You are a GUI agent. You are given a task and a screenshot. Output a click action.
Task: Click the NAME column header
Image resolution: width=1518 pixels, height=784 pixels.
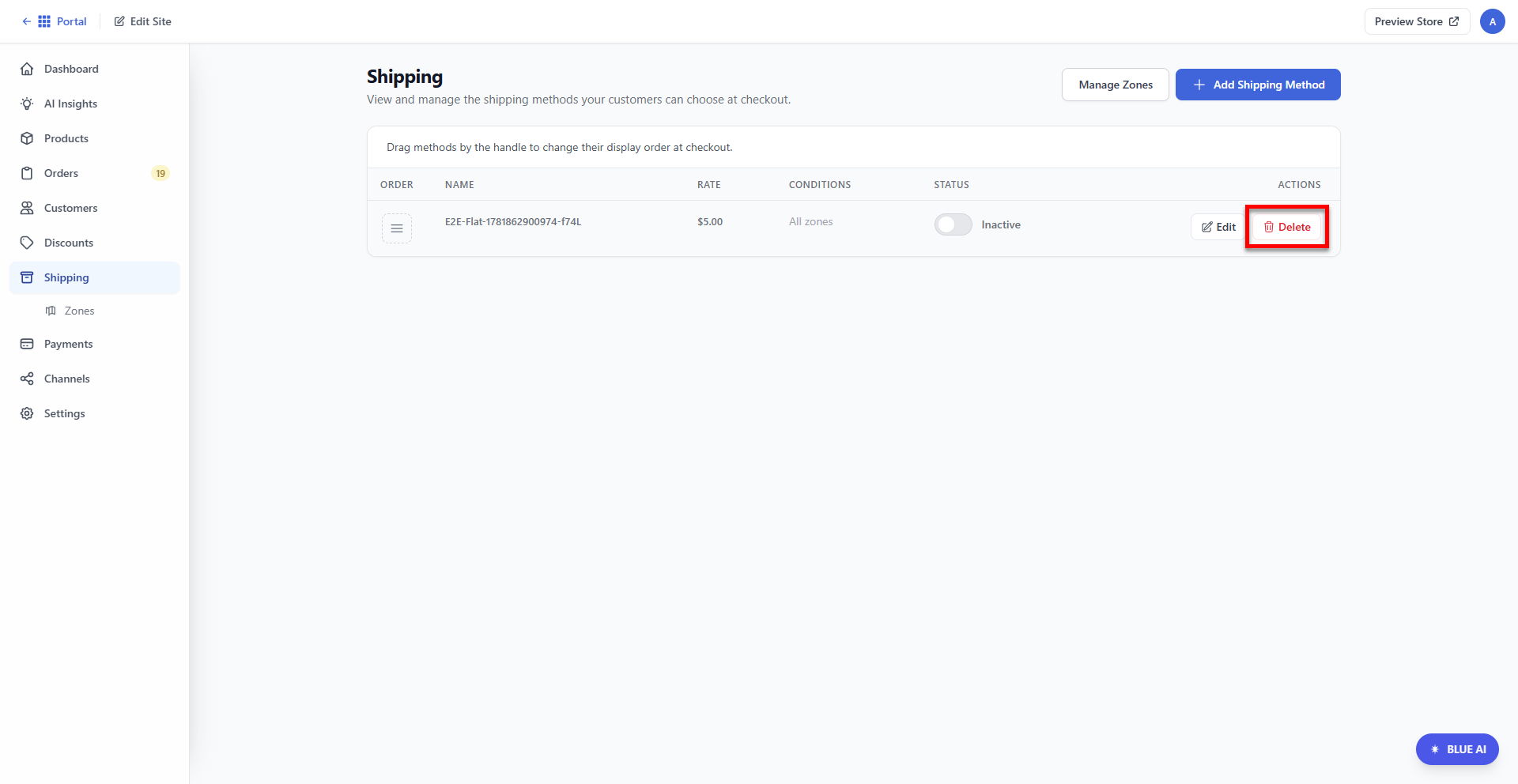tap(459, 184)
